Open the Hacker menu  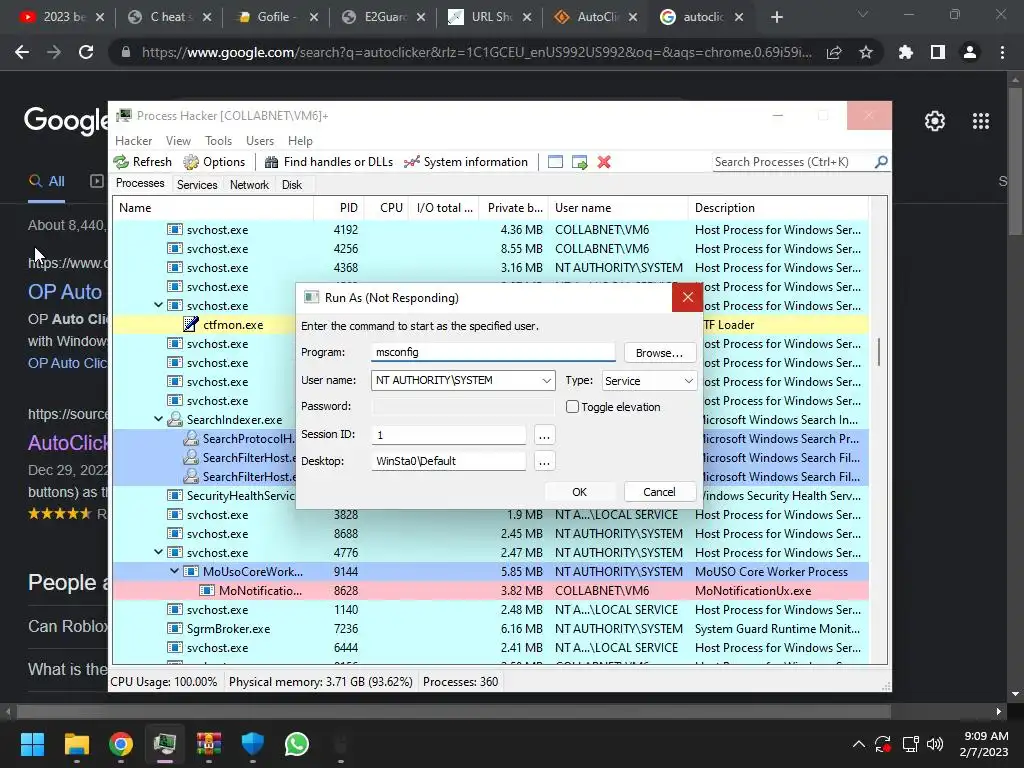click(133, 140)
